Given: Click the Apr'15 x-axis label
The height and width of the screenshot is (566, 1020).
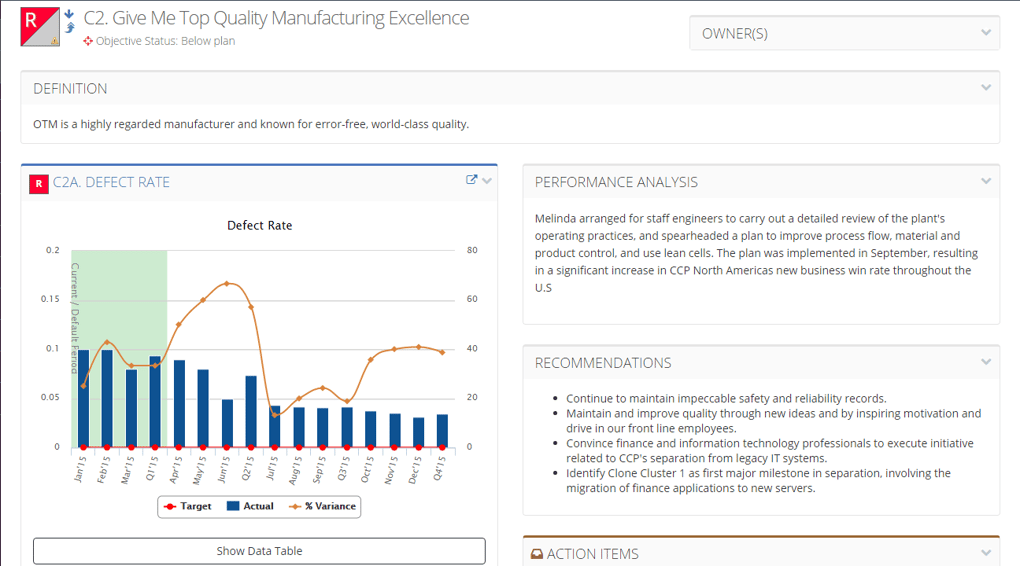Looking at the screenshot, I should point(177,468).
